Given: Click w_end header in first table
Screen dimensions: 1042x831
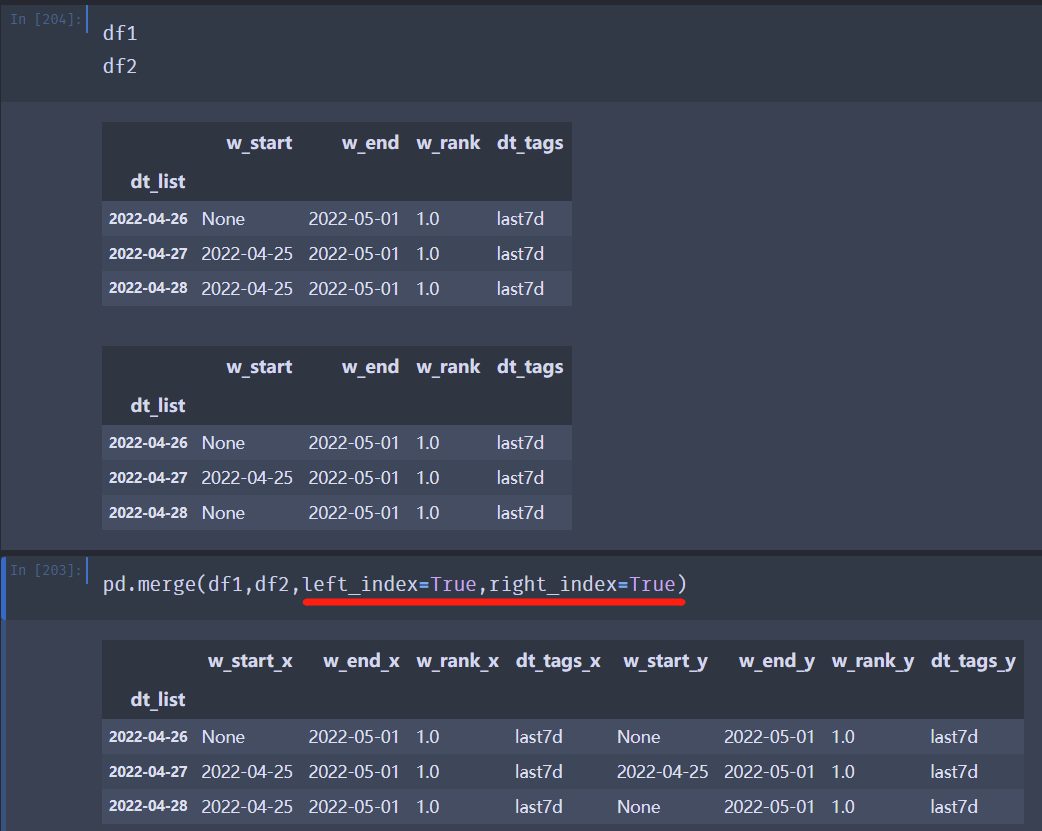Looking at the screenshot, I should [x=370, y=143].
